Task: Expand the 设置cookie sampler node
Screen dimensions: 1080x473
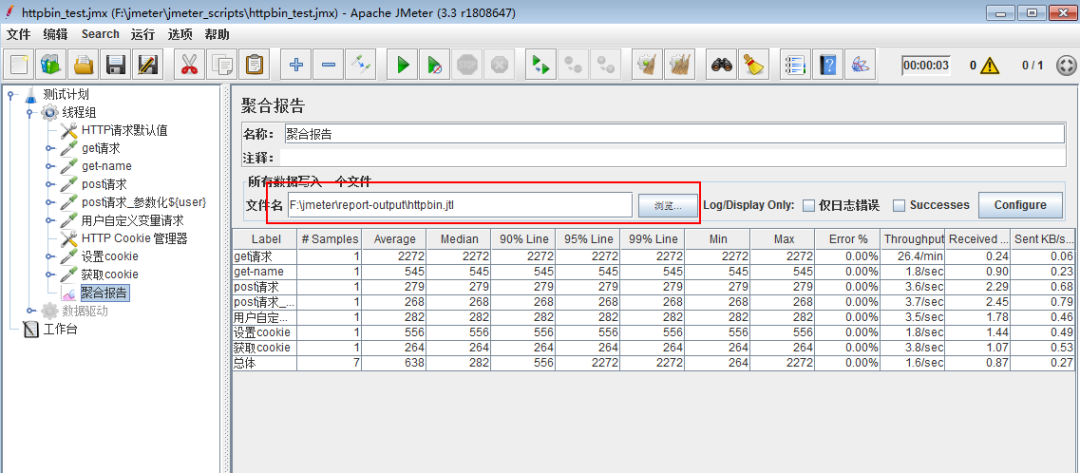Action: 50,256
